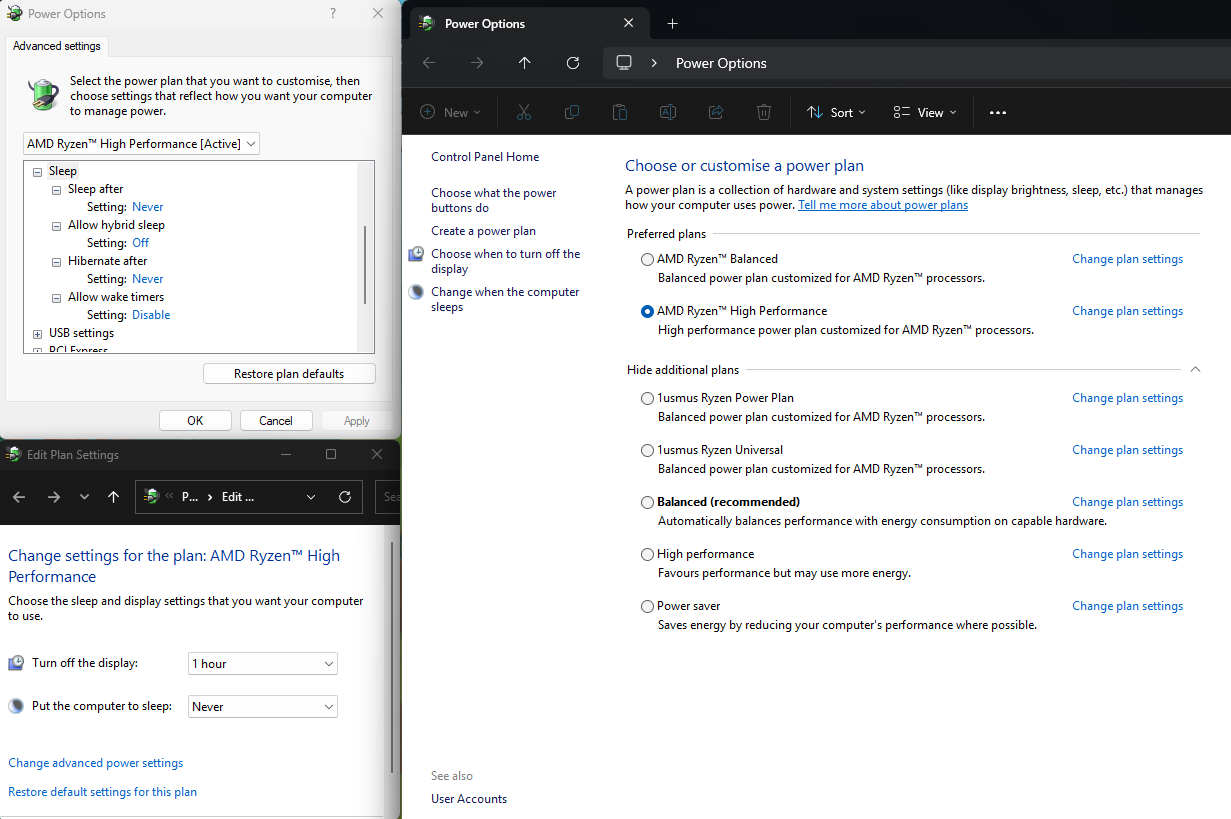Open the three-dot See more menu

pos(997,113)
